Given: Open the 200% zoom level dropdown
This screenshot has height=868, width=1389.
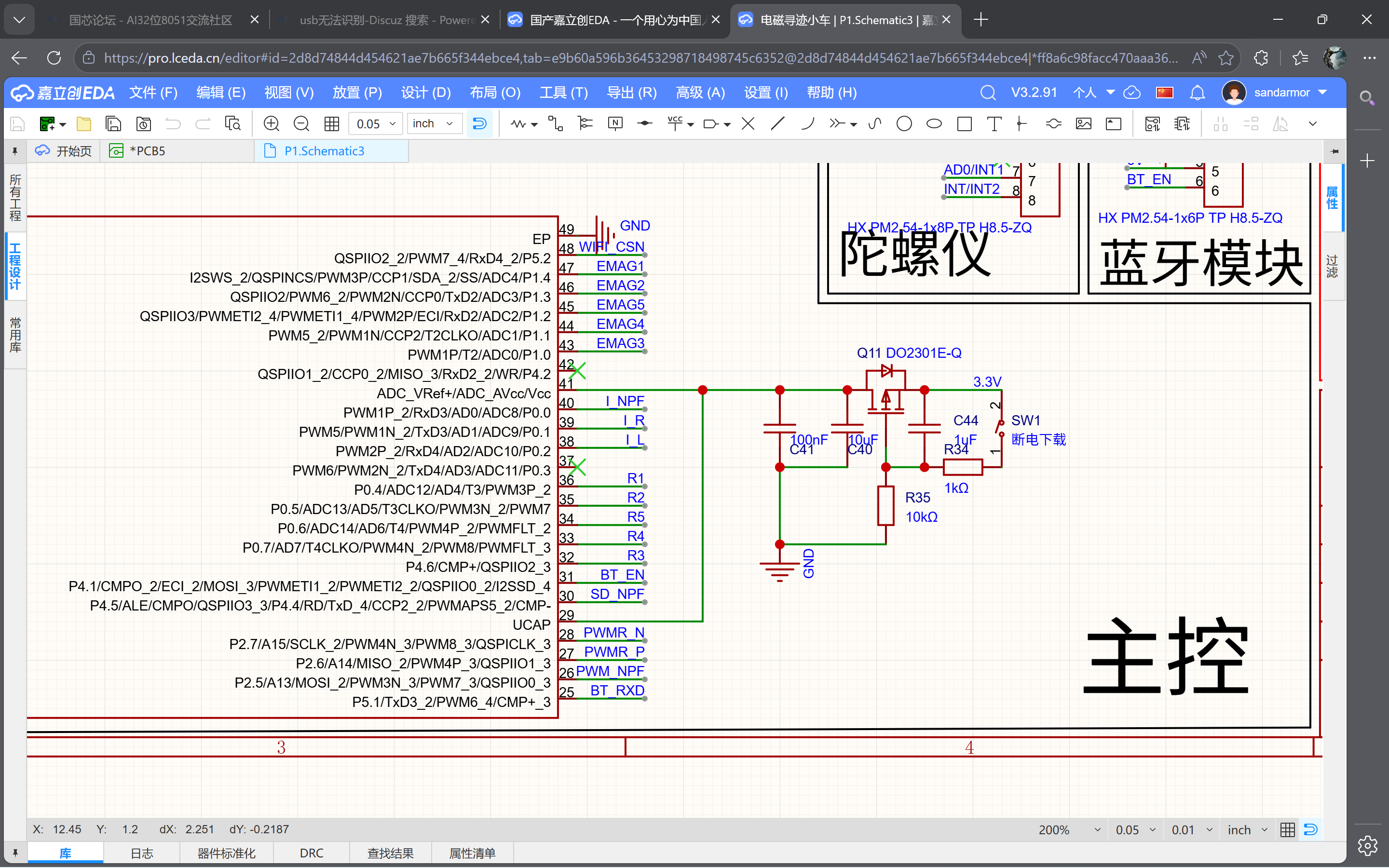Looking at the screenshot, I should (1069, 829).
